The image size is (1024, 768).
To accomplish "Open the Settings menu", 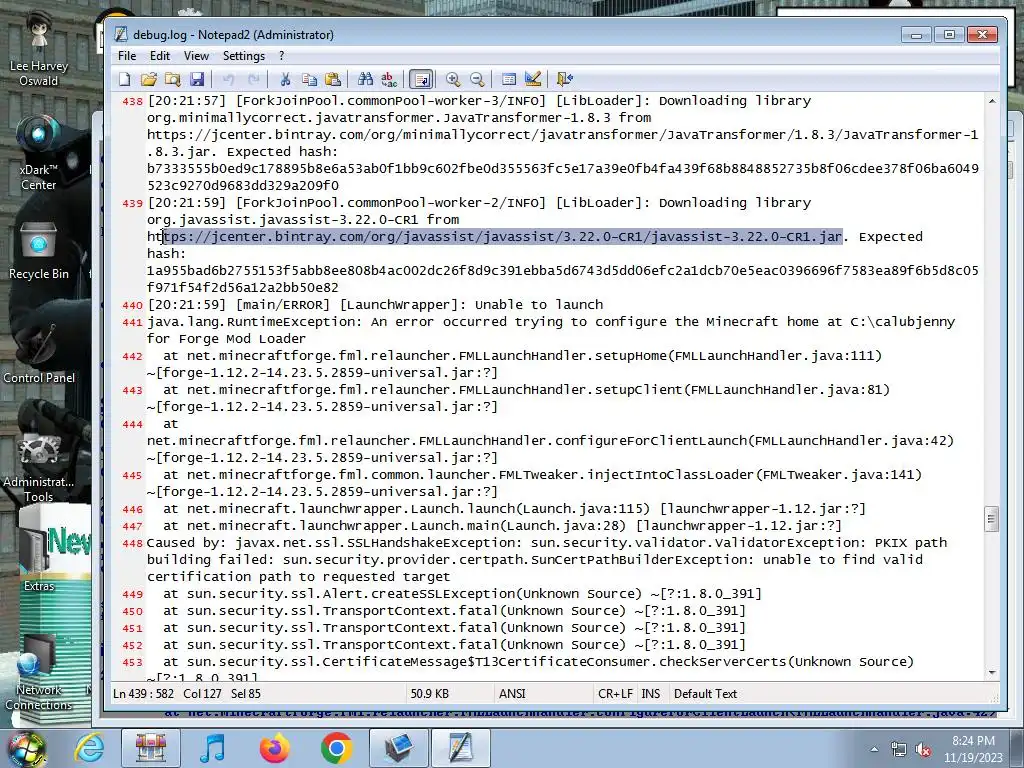I will click(x=244, y=56).
